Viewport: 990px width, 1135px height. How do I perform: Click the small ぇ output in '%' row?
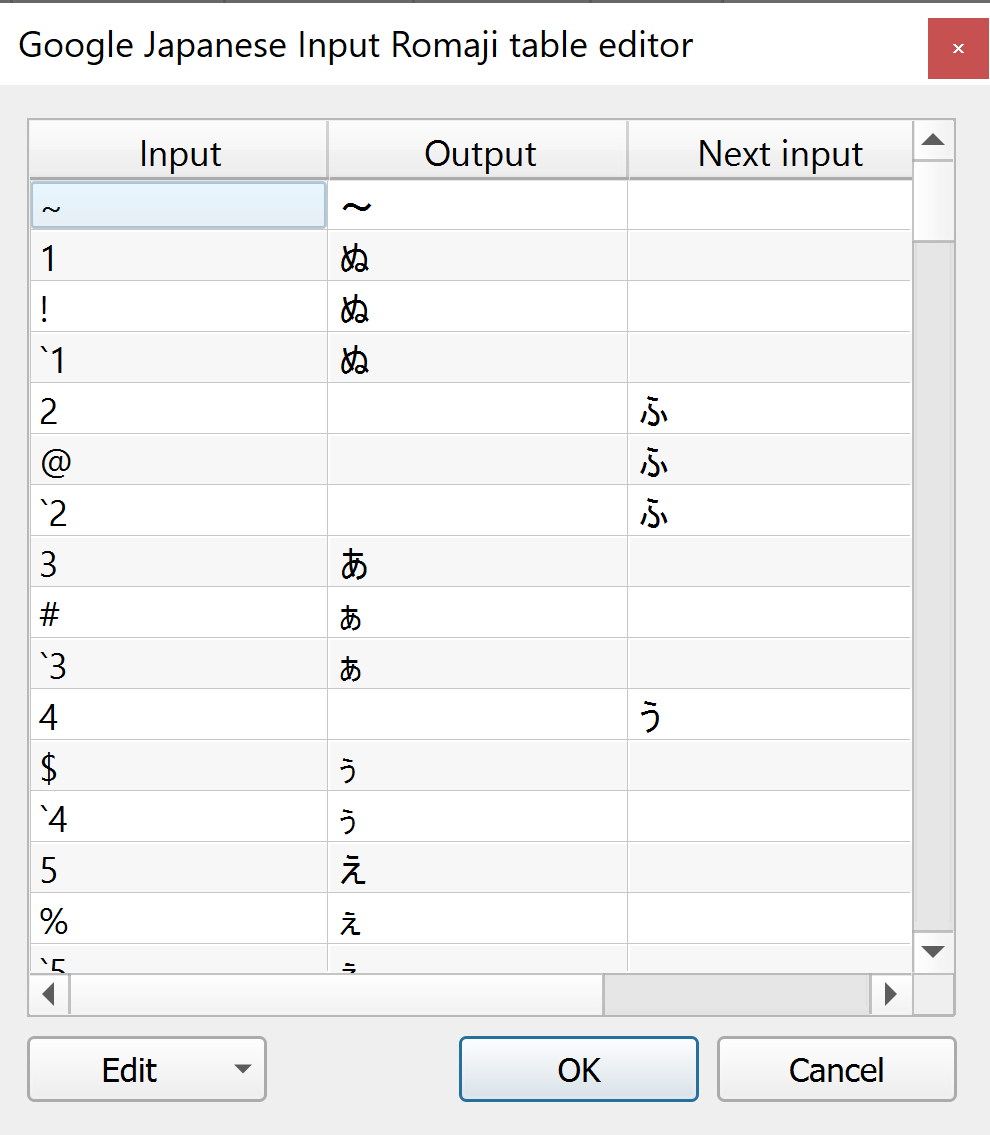pos(478,919)
